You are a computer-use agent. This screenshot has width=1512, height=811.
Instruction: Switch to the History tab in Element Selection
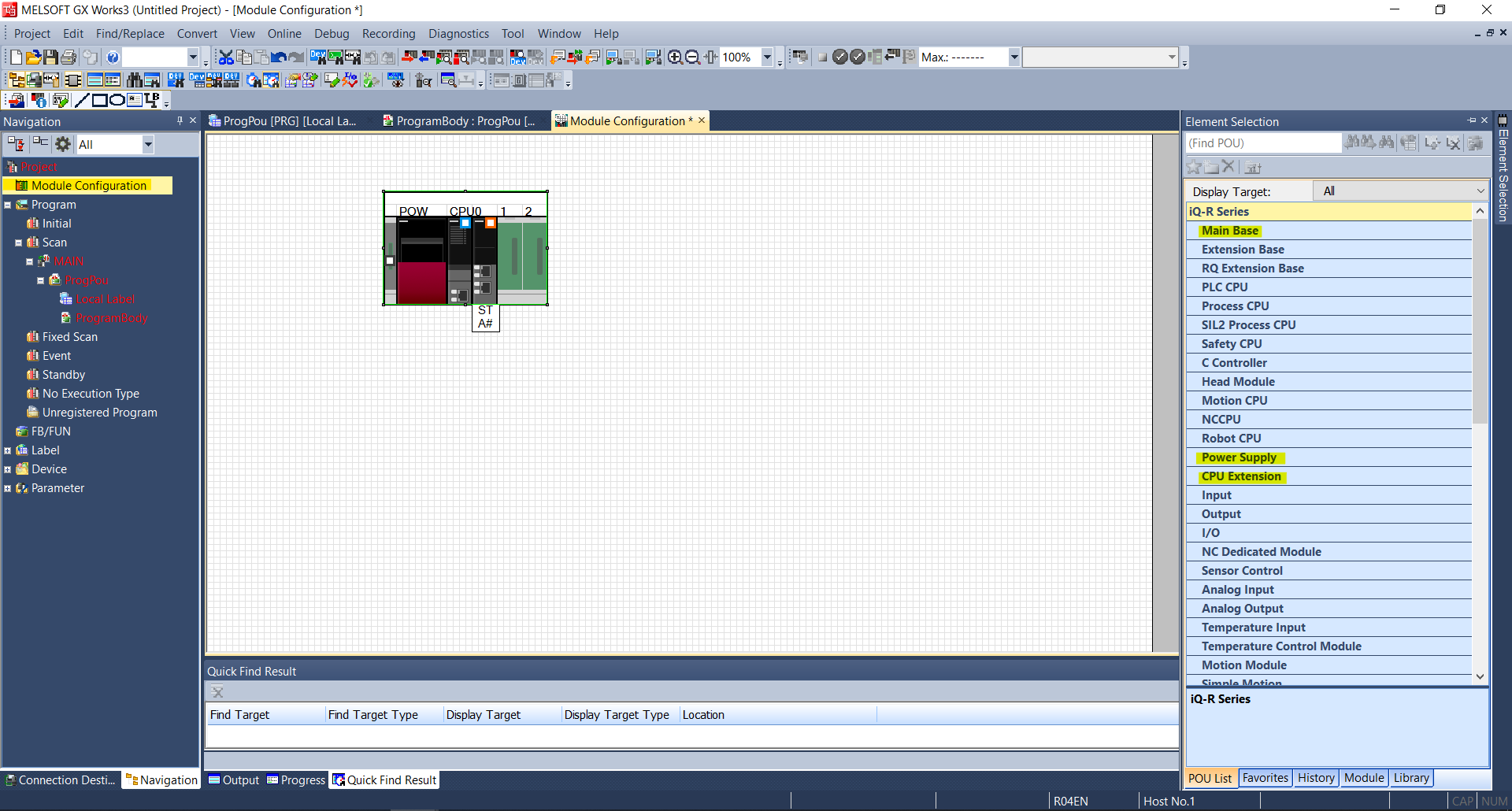coord(1316,778)
